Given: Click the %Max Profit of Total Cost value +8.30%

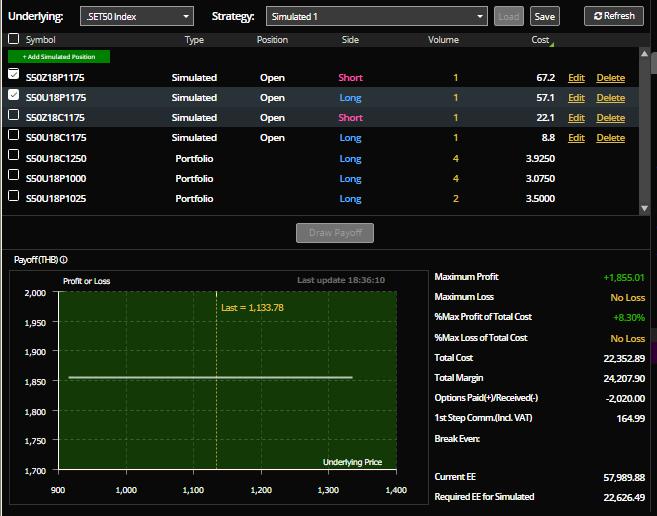Looking at the screenshot, I should coord(629,318).
